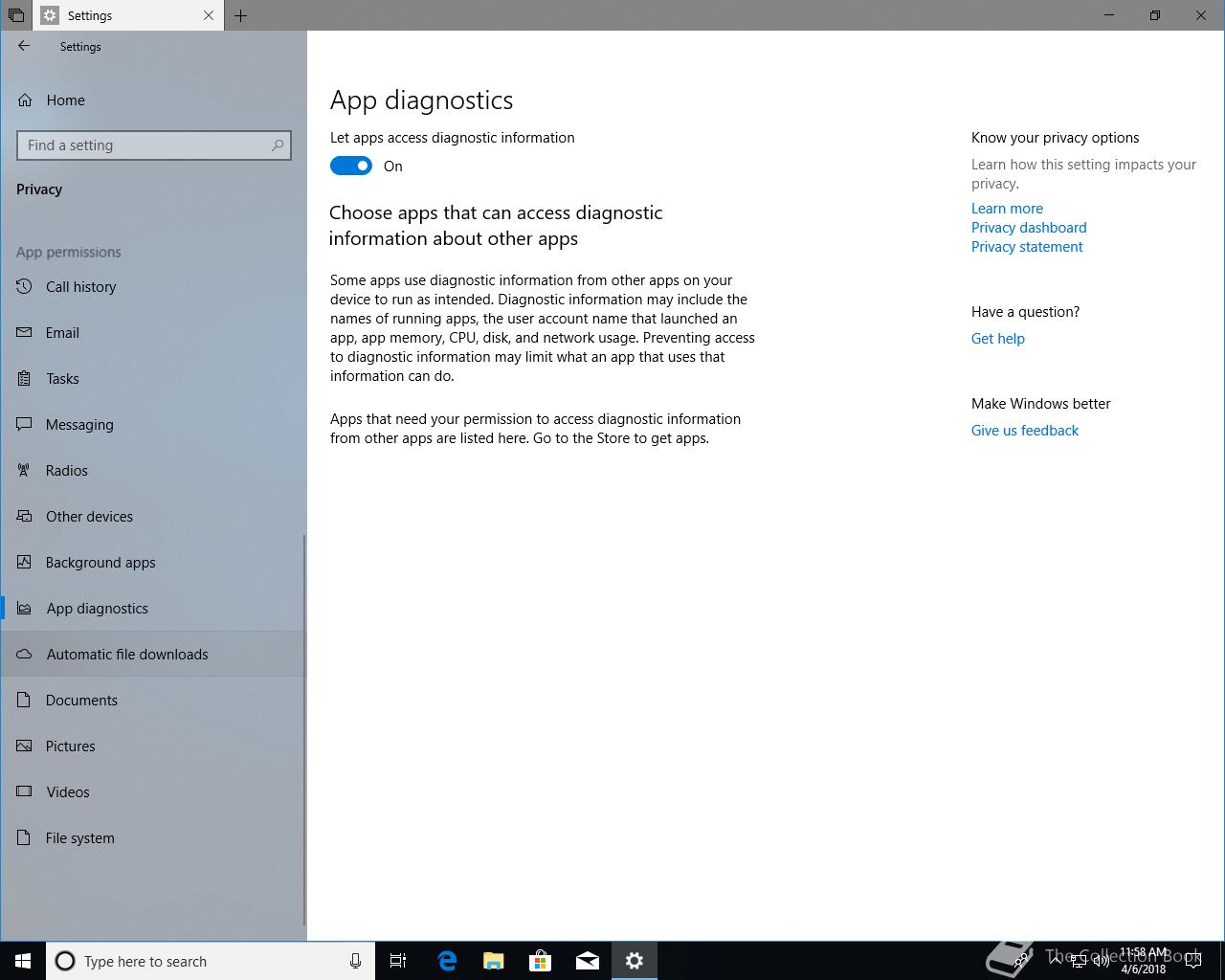Click the Background apps icon
This screenshot has height=980, width=1225.
[x=25, y=562]
